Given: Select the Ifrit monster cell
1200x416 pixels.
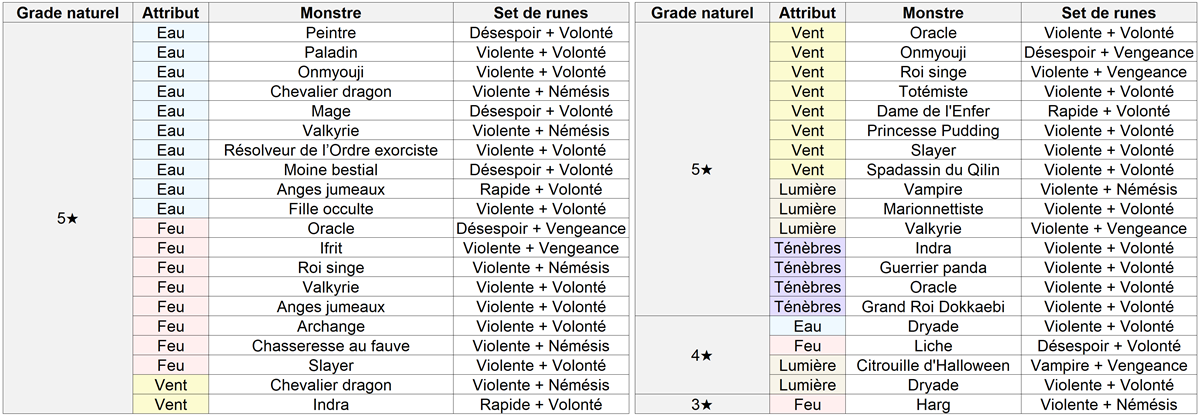Looking at the screenshot, I should pyautogui.click(x=331, y=248).
